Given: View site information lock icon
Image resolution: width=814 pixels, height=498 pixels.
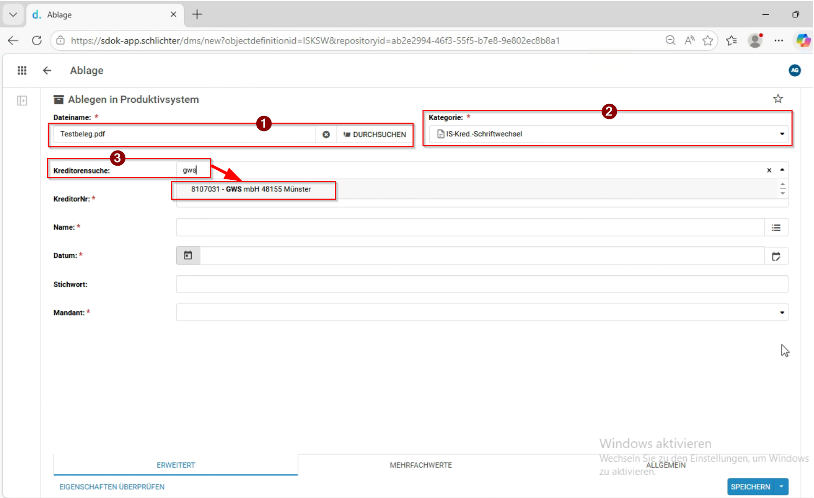Looking at the screenshot, I should click(x=60, y=41).
